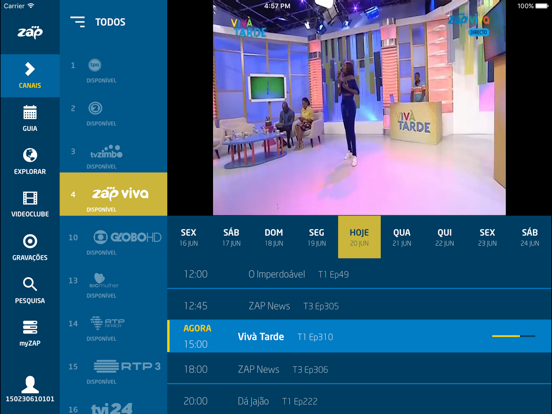Viewport: 552px width, 414px height.
Task: Select HOJE 20 JUN day tab
Action: [359, 237]
